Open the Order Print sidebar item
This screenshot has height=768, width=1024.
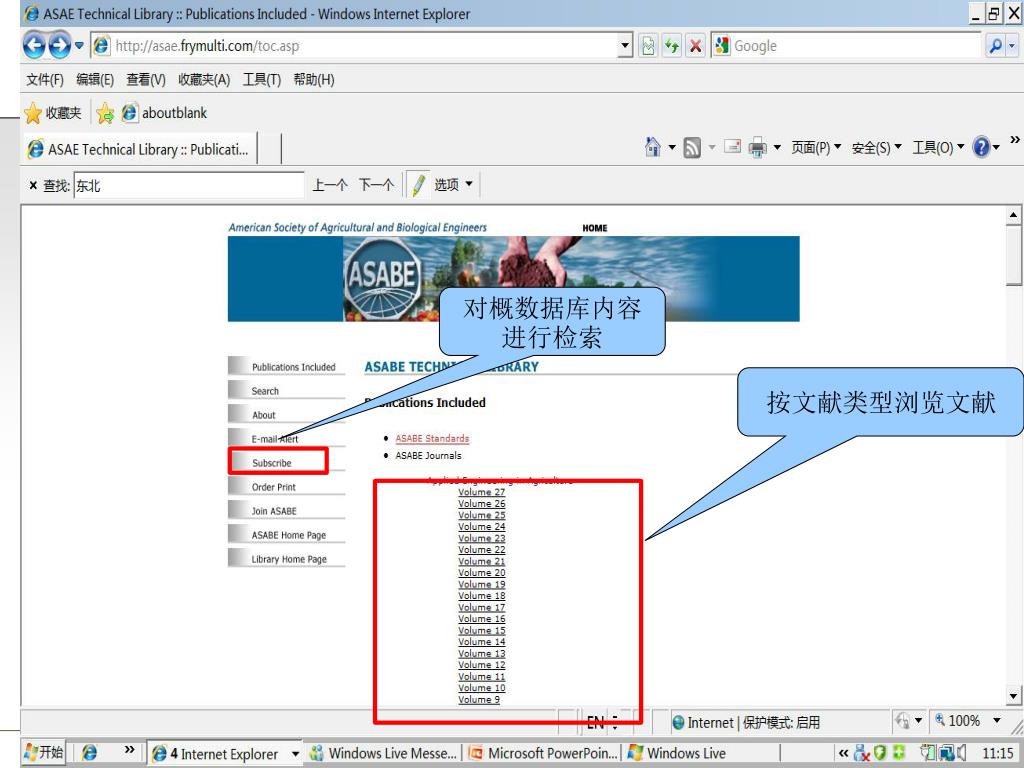286,487
